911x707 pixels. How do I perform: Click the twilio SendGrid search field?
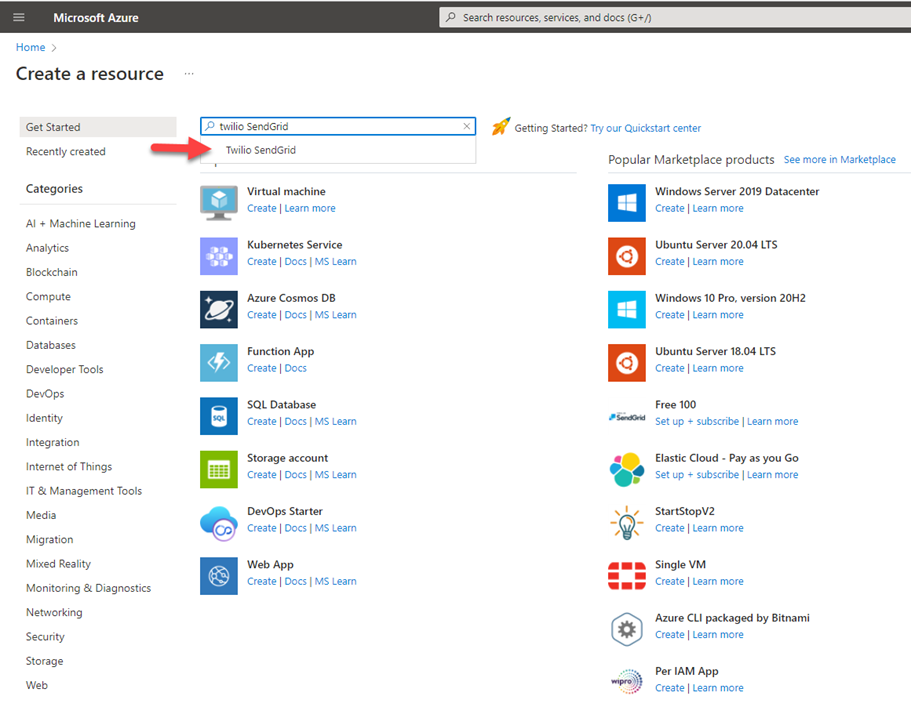click(x=338, y=126)
